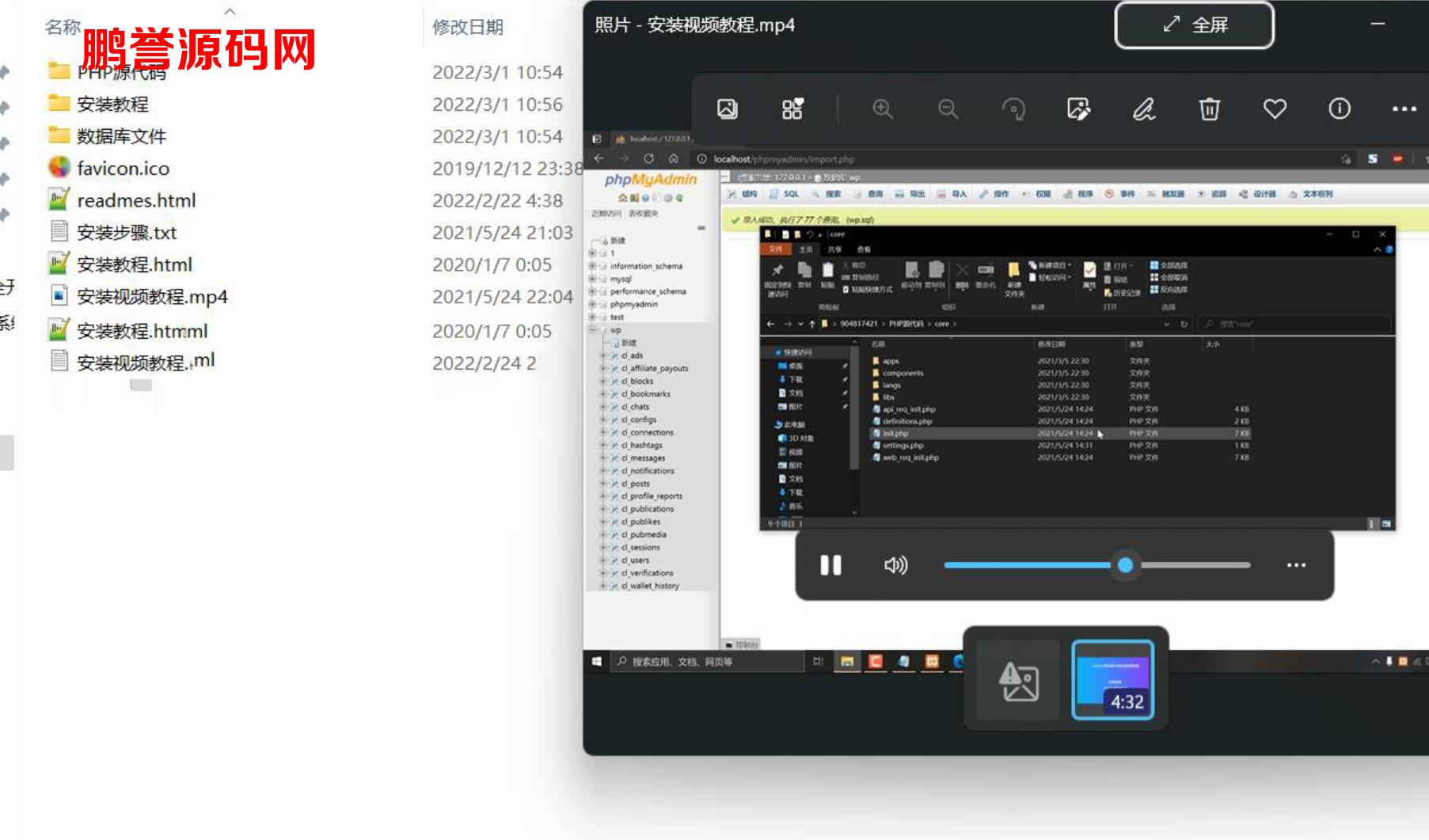1429x840 pixels.
Task: Select the readmes.html file icon
Action: point(59,200)
